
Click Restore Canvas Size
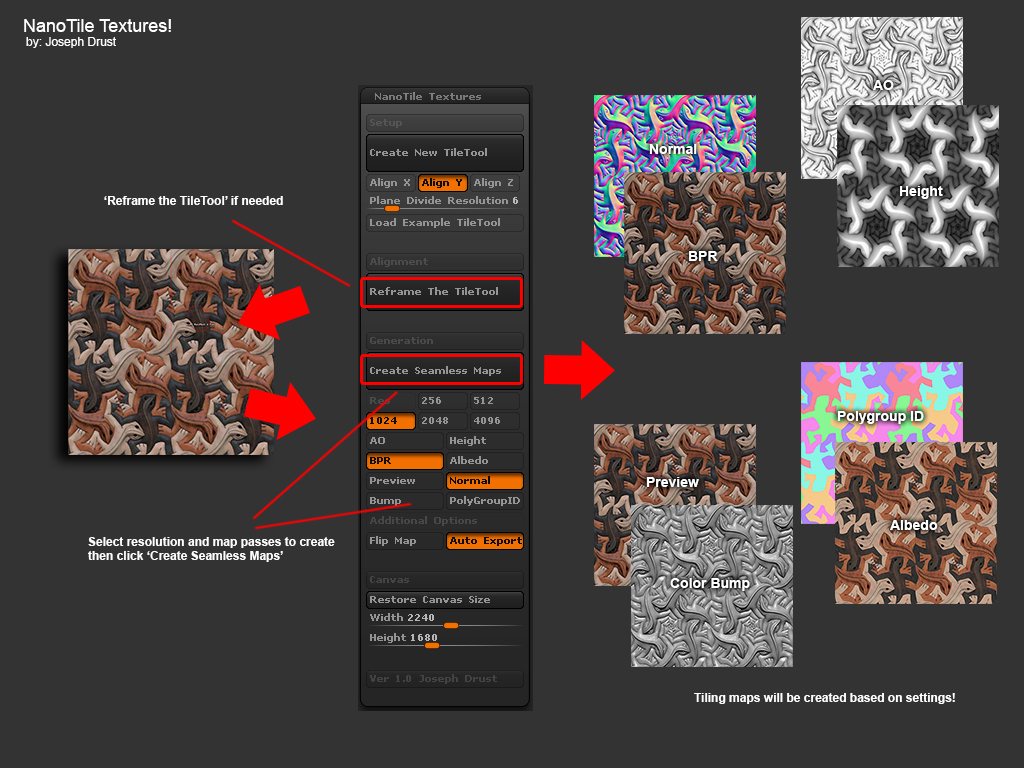[x=444, y=599]
